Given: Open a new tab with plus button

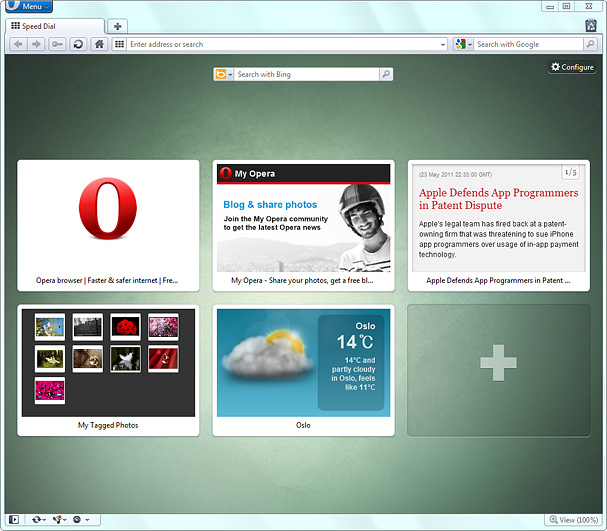Looking at the screenshot, I should click(x=117, y=26).
